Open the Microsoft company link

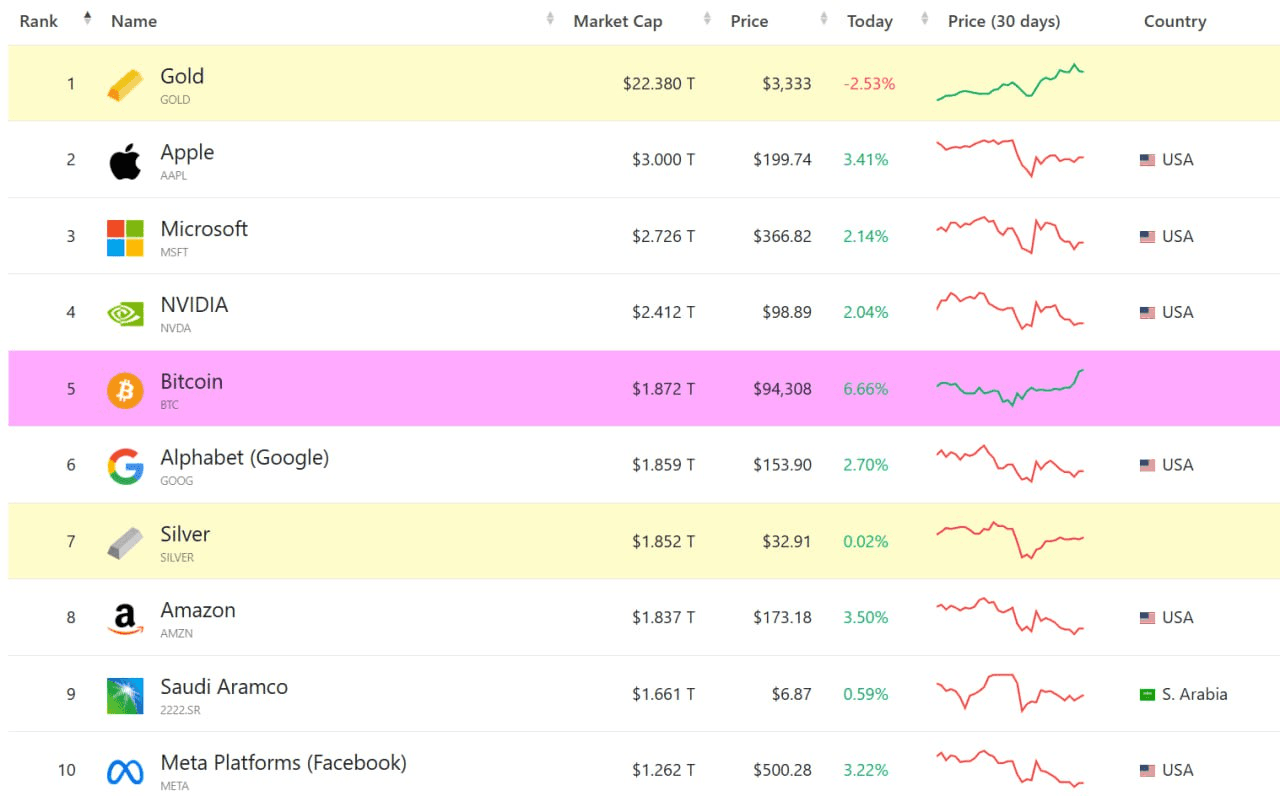[204, 229]
